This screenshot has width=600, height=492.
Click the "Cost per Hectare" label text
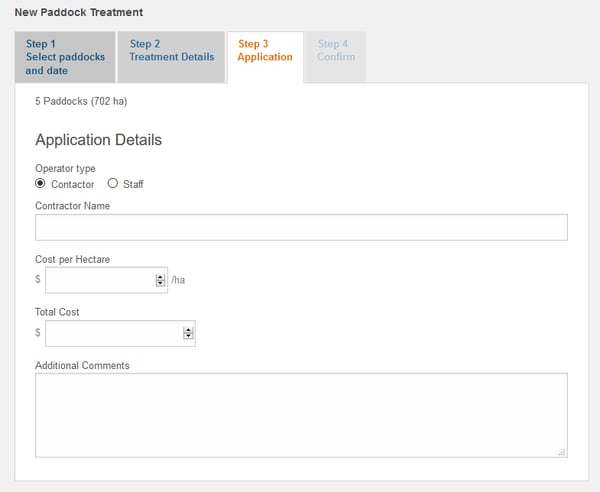[72, 259]
